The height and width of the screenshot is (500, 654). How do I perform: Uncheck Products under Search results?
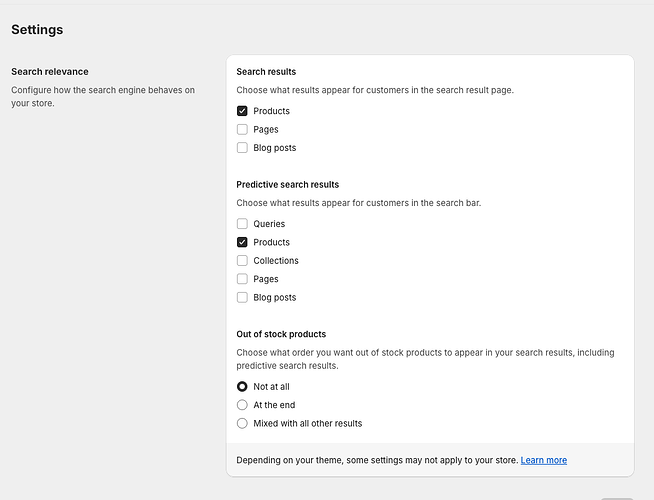tap(242, 111)
